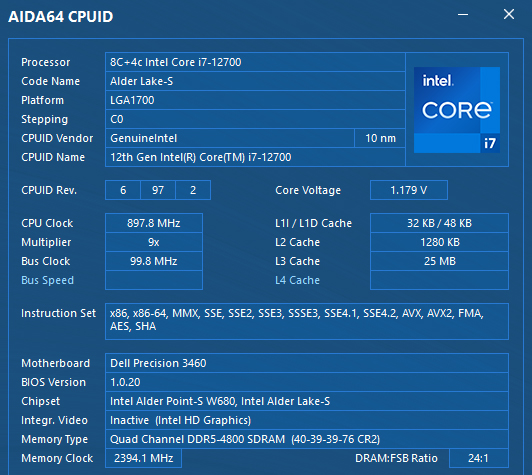The image size is (532, 475).
Task: Click the BIOS Version value 1.0.20
Action: click(x=307, y=382)
